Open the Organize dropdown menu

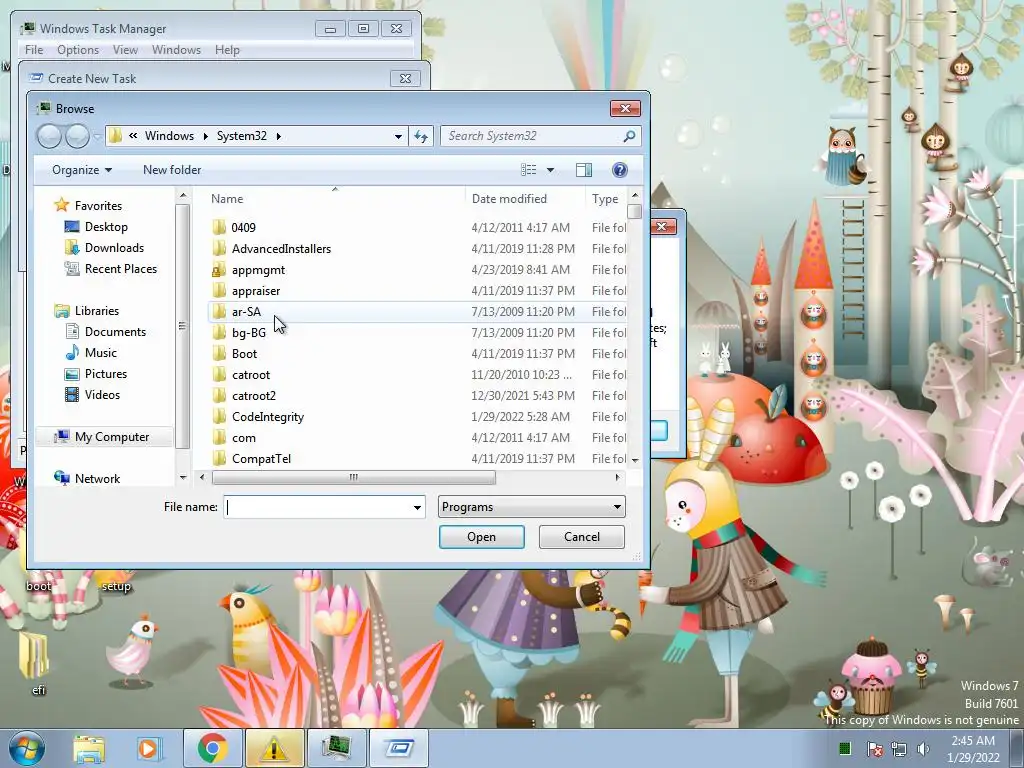click(x=82, y=170)
